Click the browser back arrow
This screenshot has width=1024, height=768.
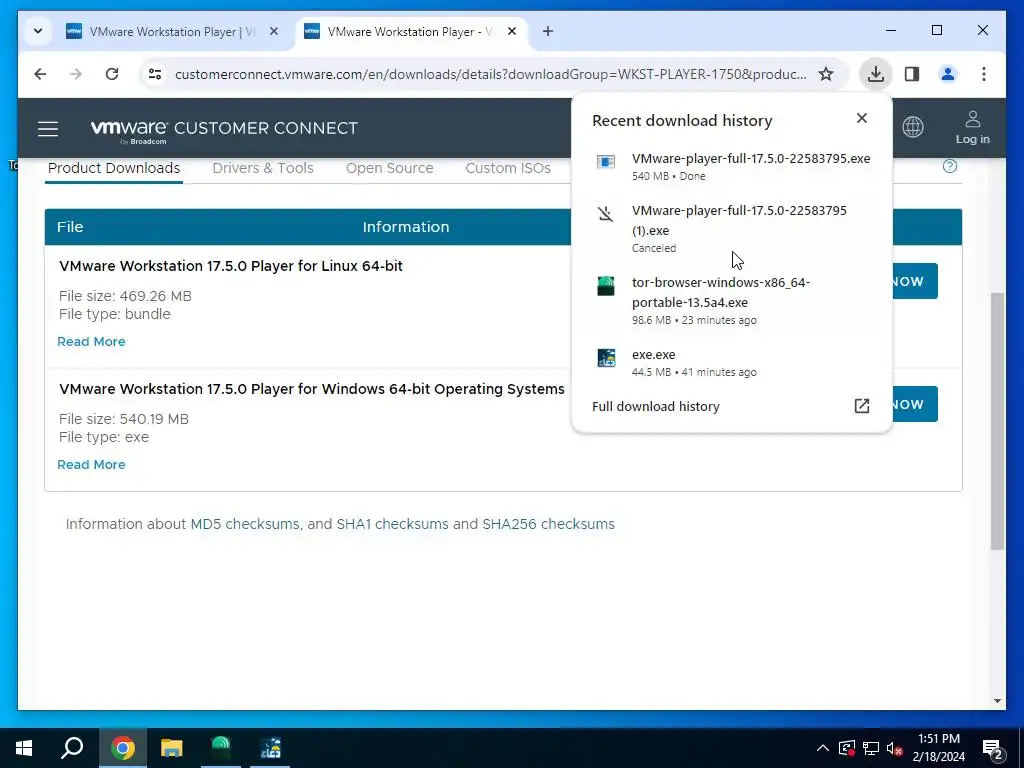[x=40, y=74]
